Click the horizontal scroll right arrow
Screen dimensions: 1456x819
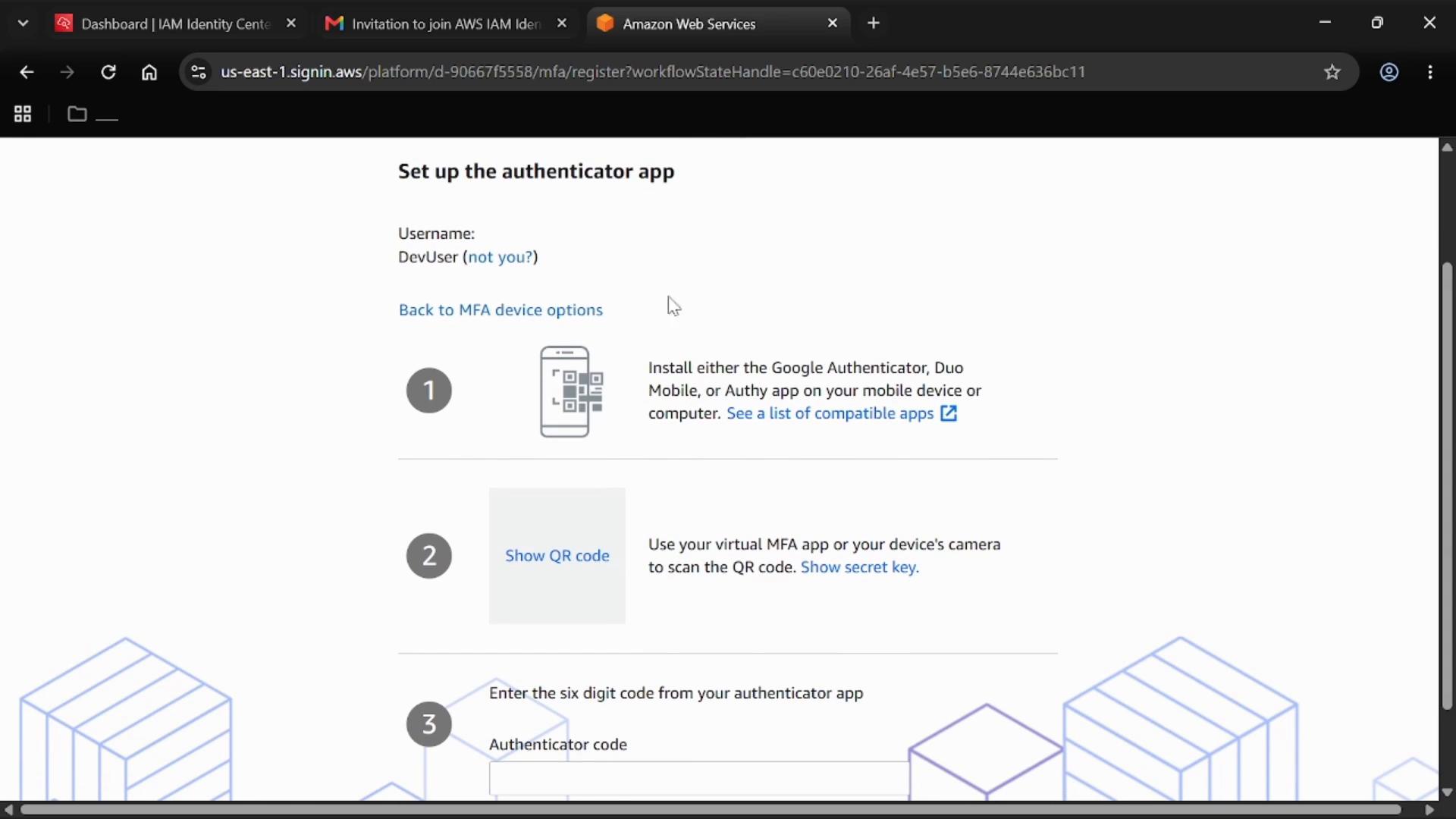1429,810
